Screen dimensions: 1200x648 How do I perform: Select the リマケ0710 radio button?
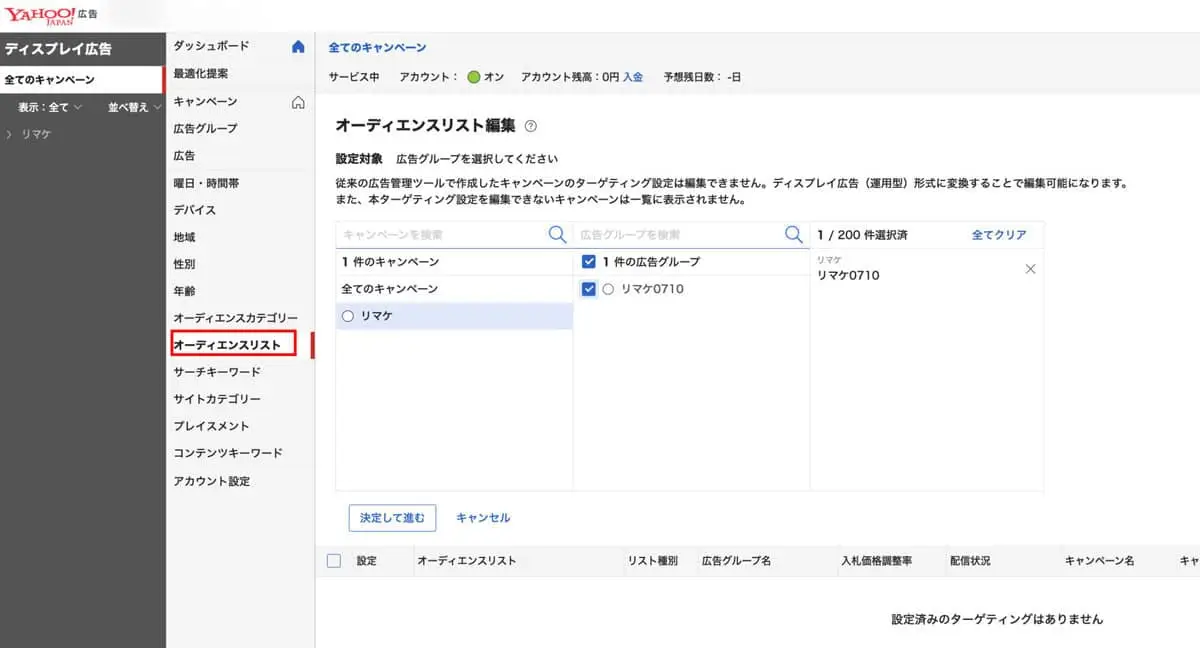pyautogui.click(x=608, y=289)
